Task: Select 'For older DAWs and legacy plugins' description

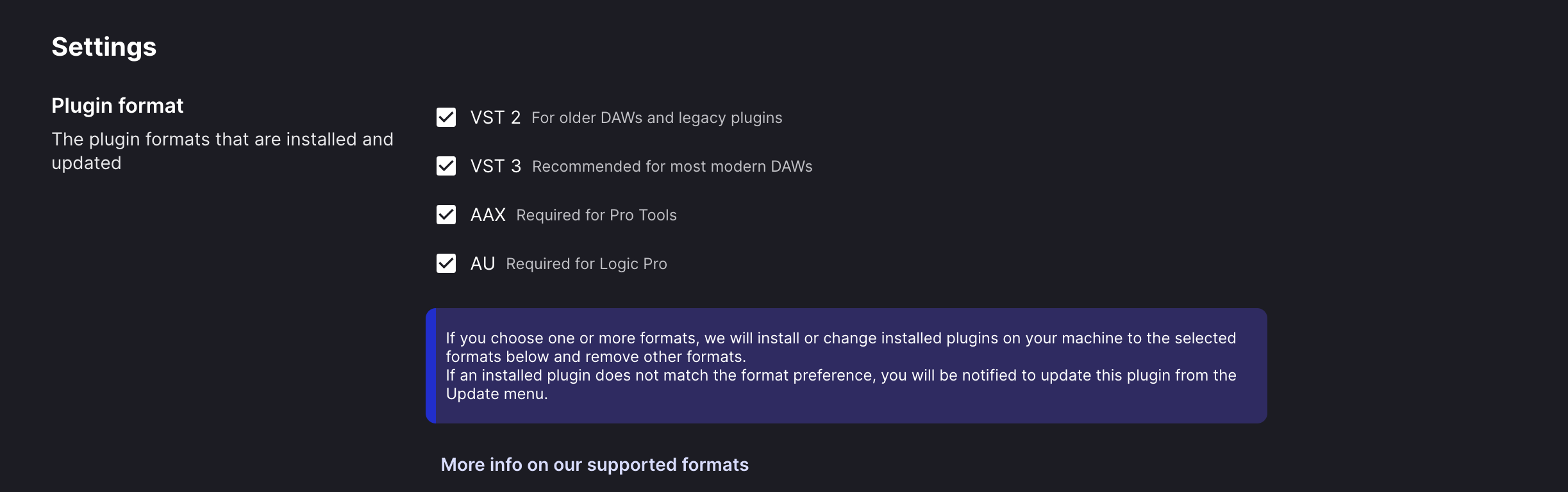Action: pyautogui.click(x=657, y=118)
